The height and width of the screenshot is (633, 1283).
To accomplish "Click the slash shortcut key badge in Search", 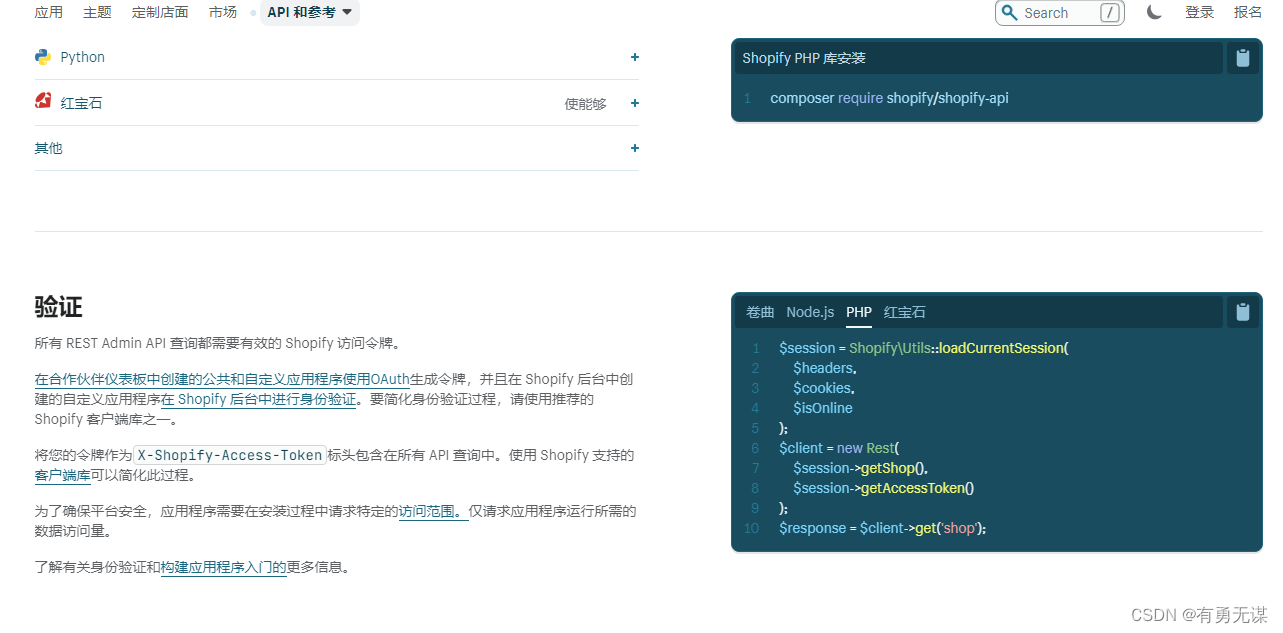I will [1110, 13].
